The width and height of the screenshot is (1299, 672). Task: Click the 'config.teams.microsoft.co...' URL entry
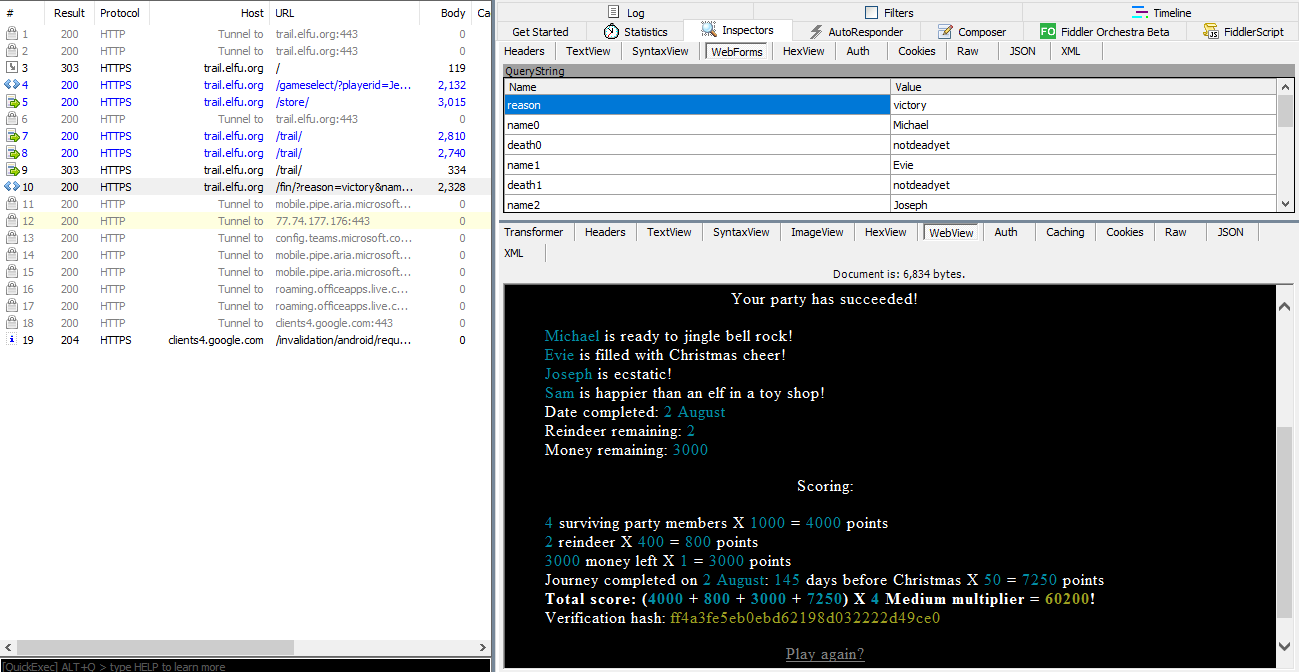343,238
